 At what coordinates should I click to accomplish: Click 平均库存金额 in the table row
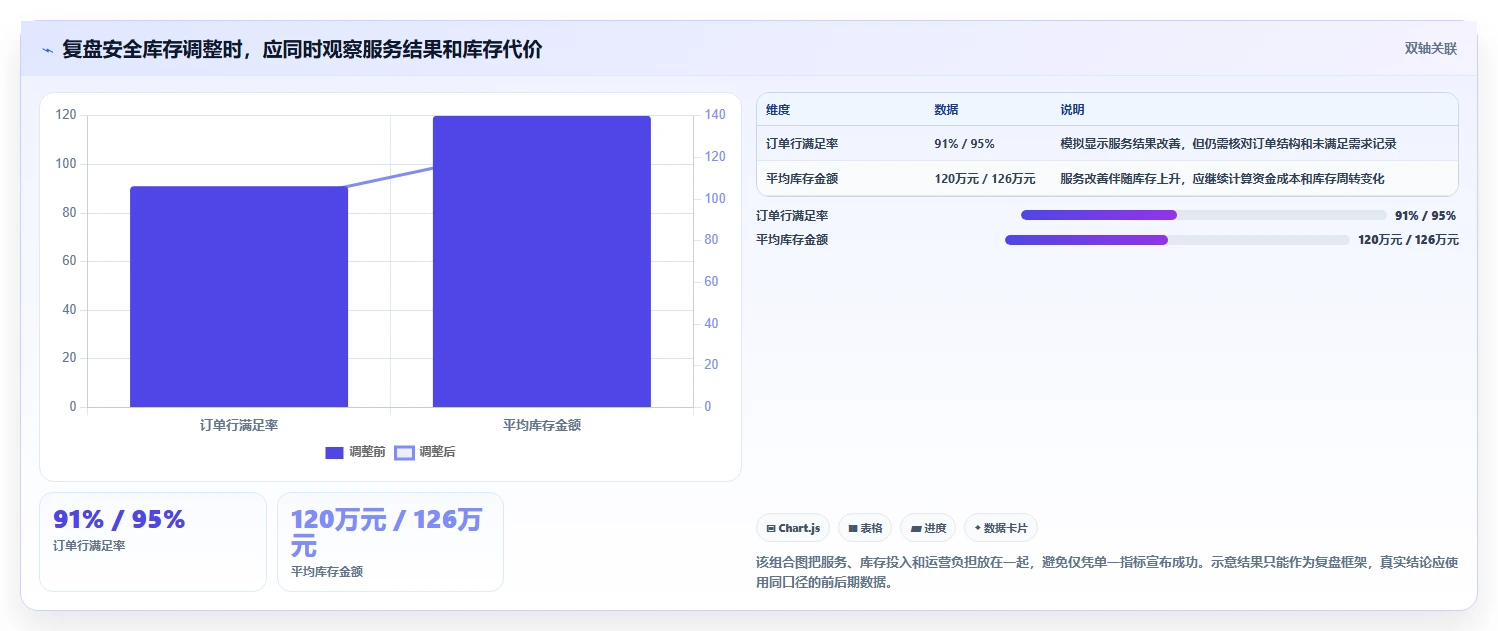click(x=802, y=178)
